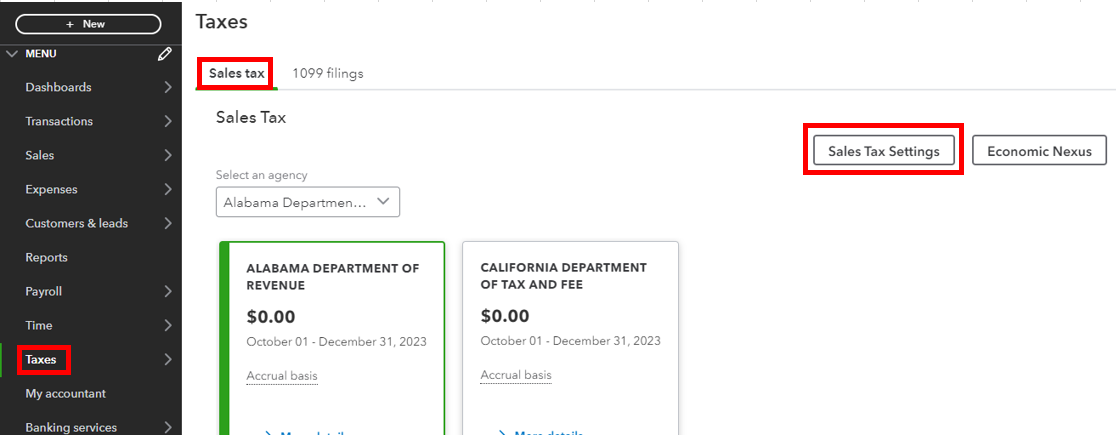Viewport: 1116px width, 435px height.
Task: Open Sales Tax Settings
Action: click(884, 151)
